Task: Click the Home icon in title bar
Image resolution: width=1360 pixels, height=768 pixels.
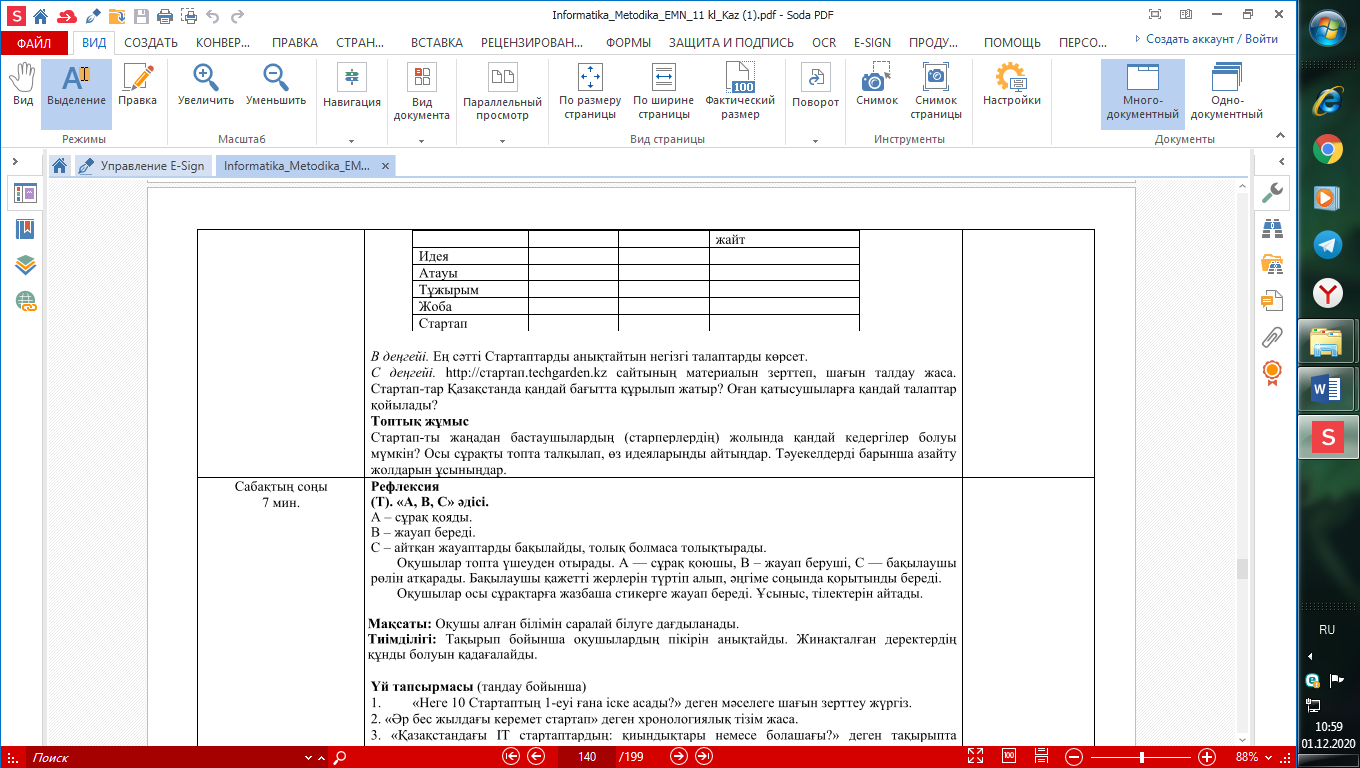Action: point(40,16)
